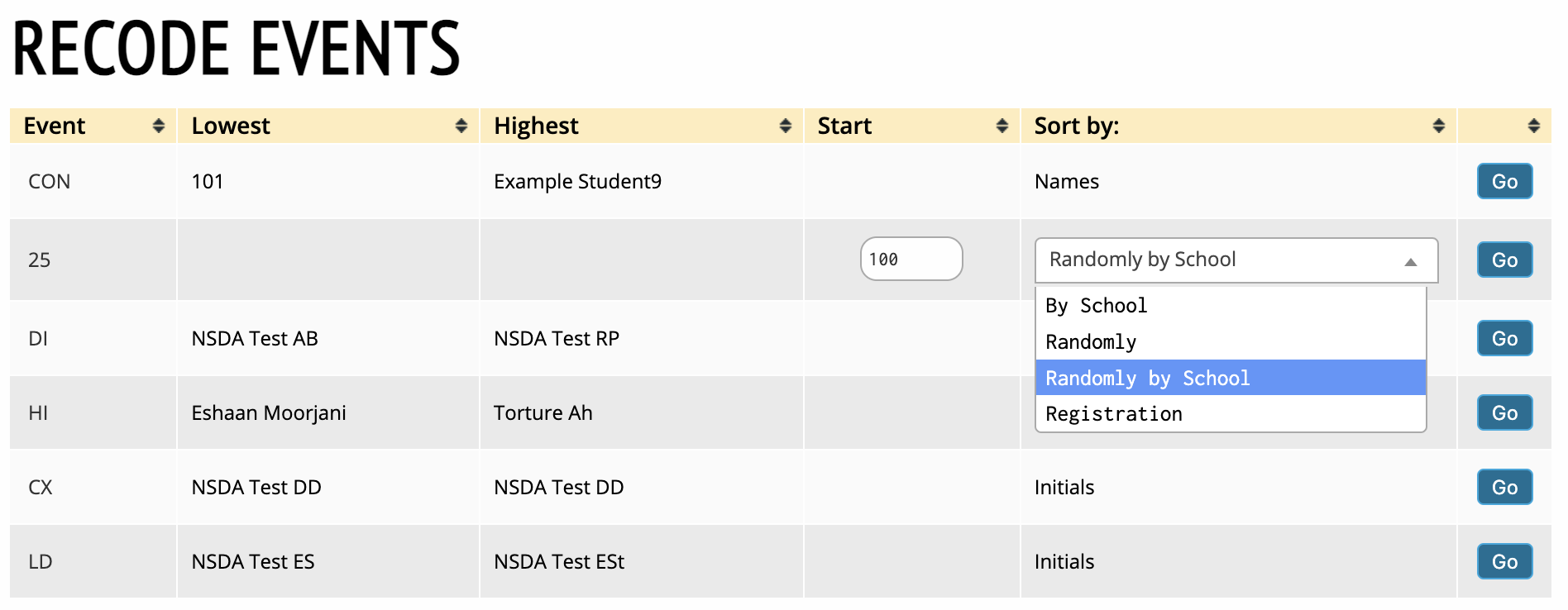Click sort arrows in the last column
Viewport: 1568px width, 610px height.
click(1533, 126)
